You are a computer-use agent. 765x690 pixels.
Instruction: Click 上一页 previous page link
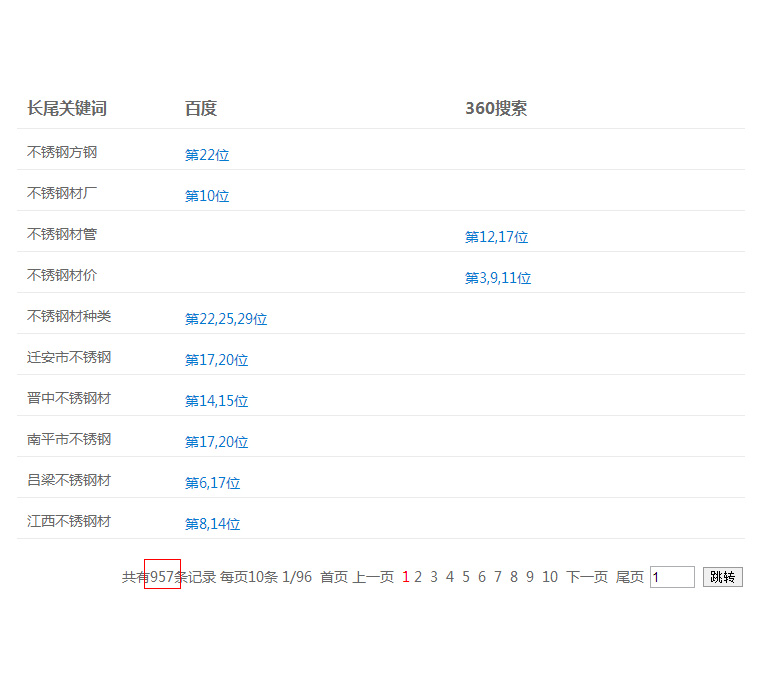tap(373, 577)
